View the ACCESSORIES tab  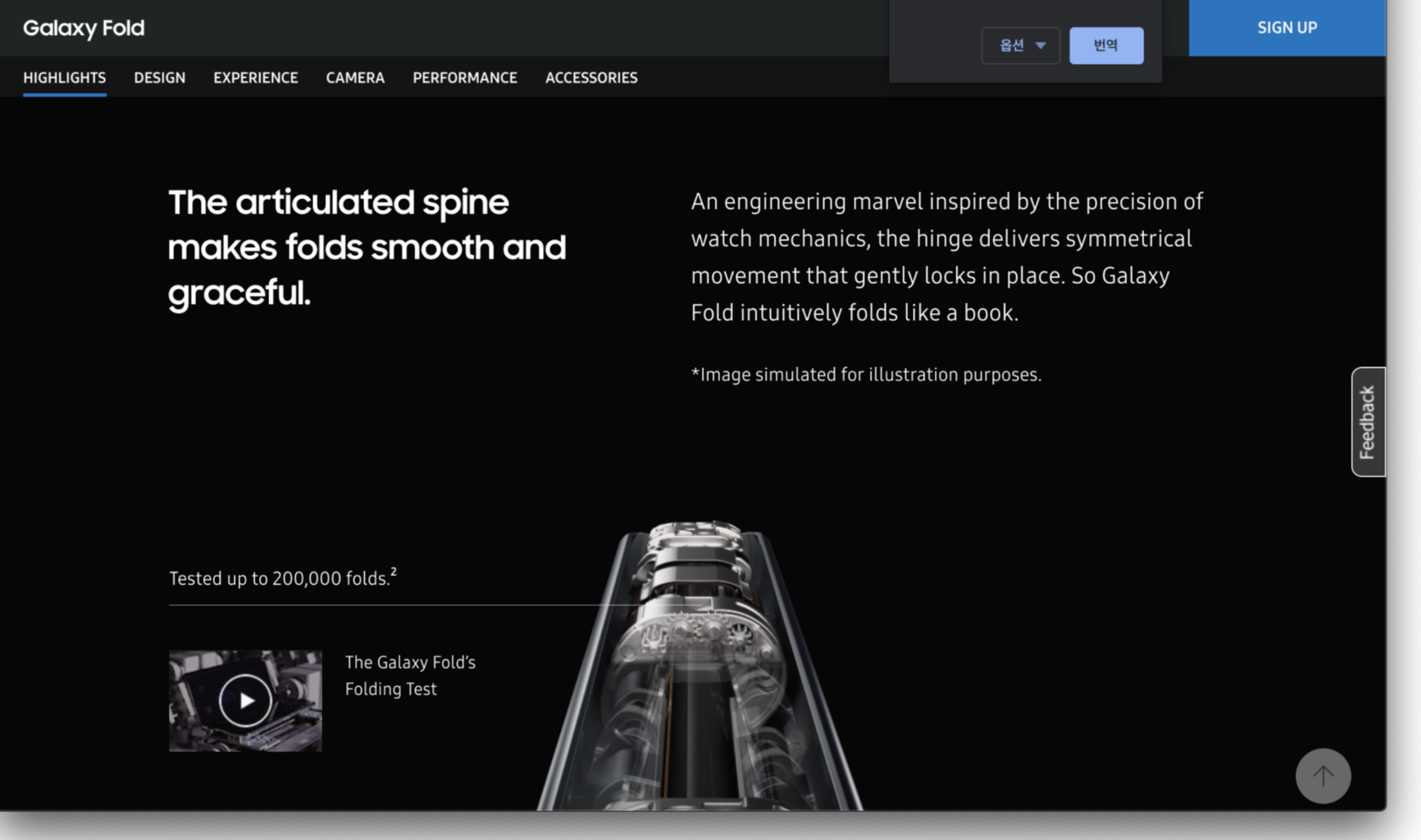point(592,78)
